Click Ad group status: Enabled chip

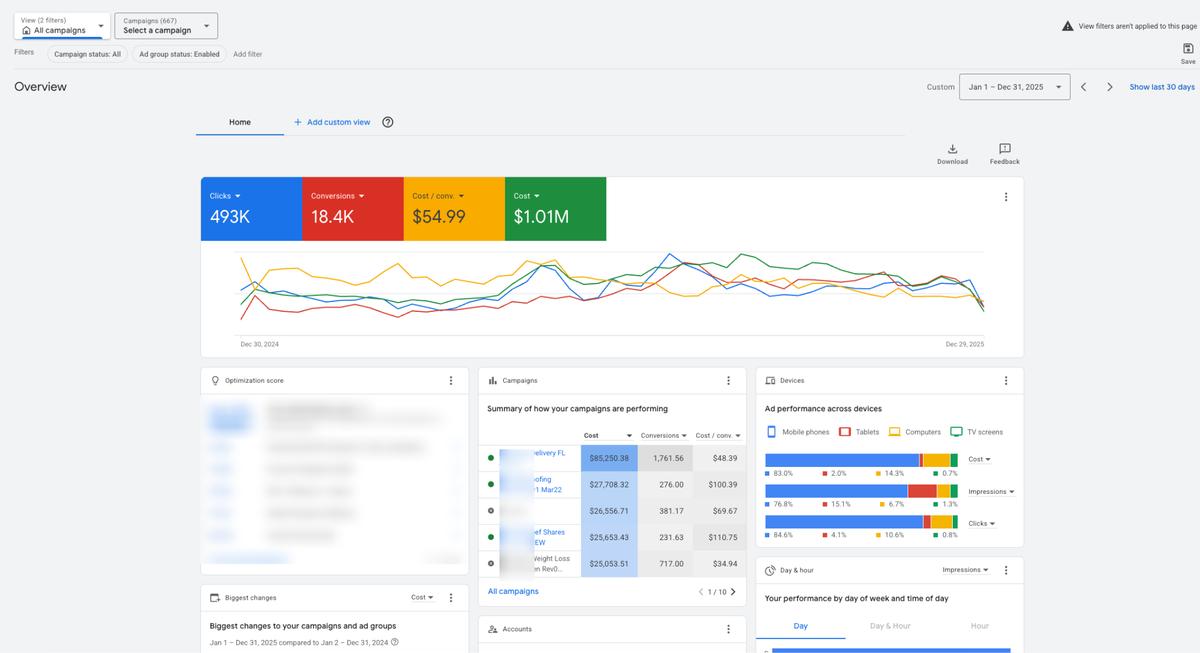click(179, 54)
